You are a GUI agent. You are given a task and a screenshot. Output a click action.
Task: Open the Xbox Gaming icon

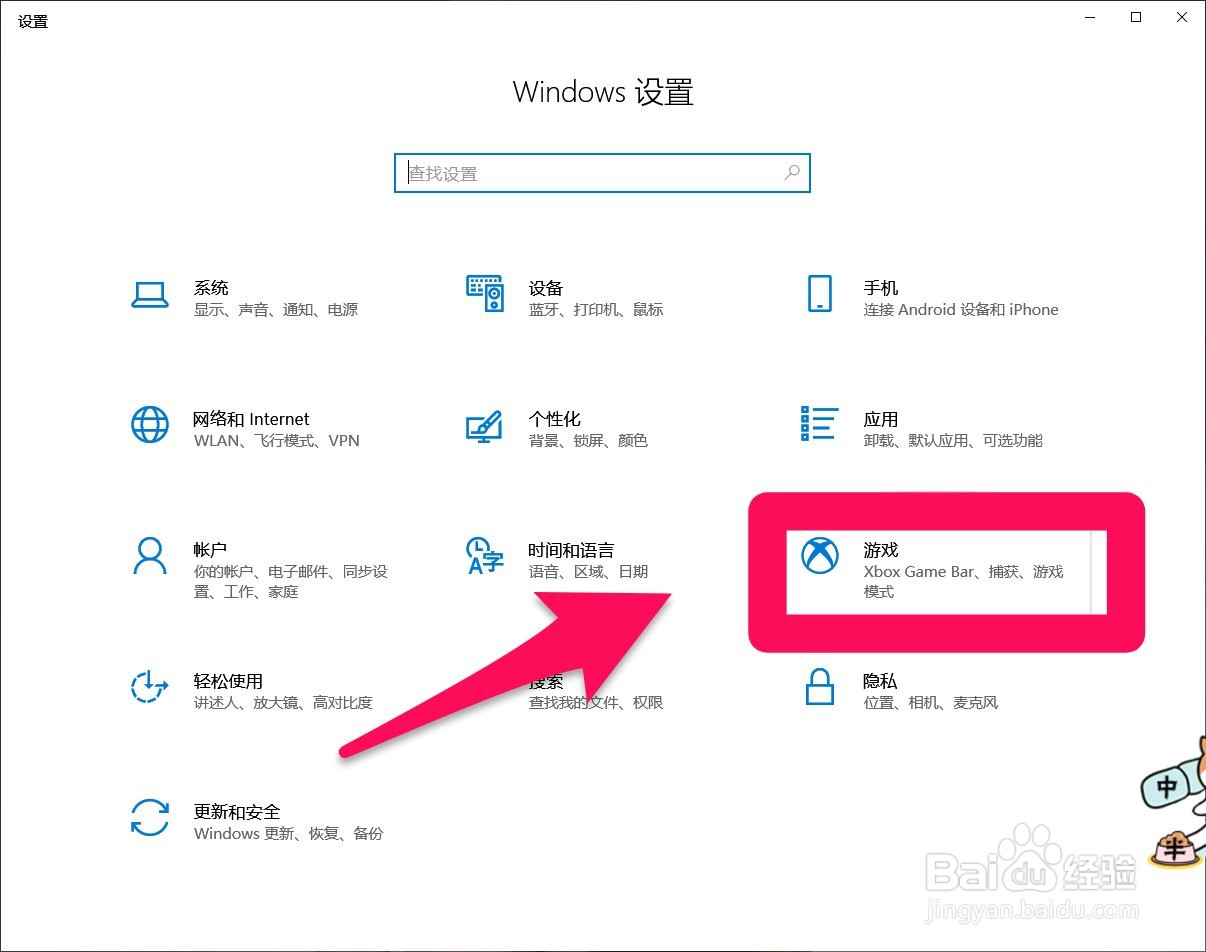pyautogui.click(x=820, y=555)
